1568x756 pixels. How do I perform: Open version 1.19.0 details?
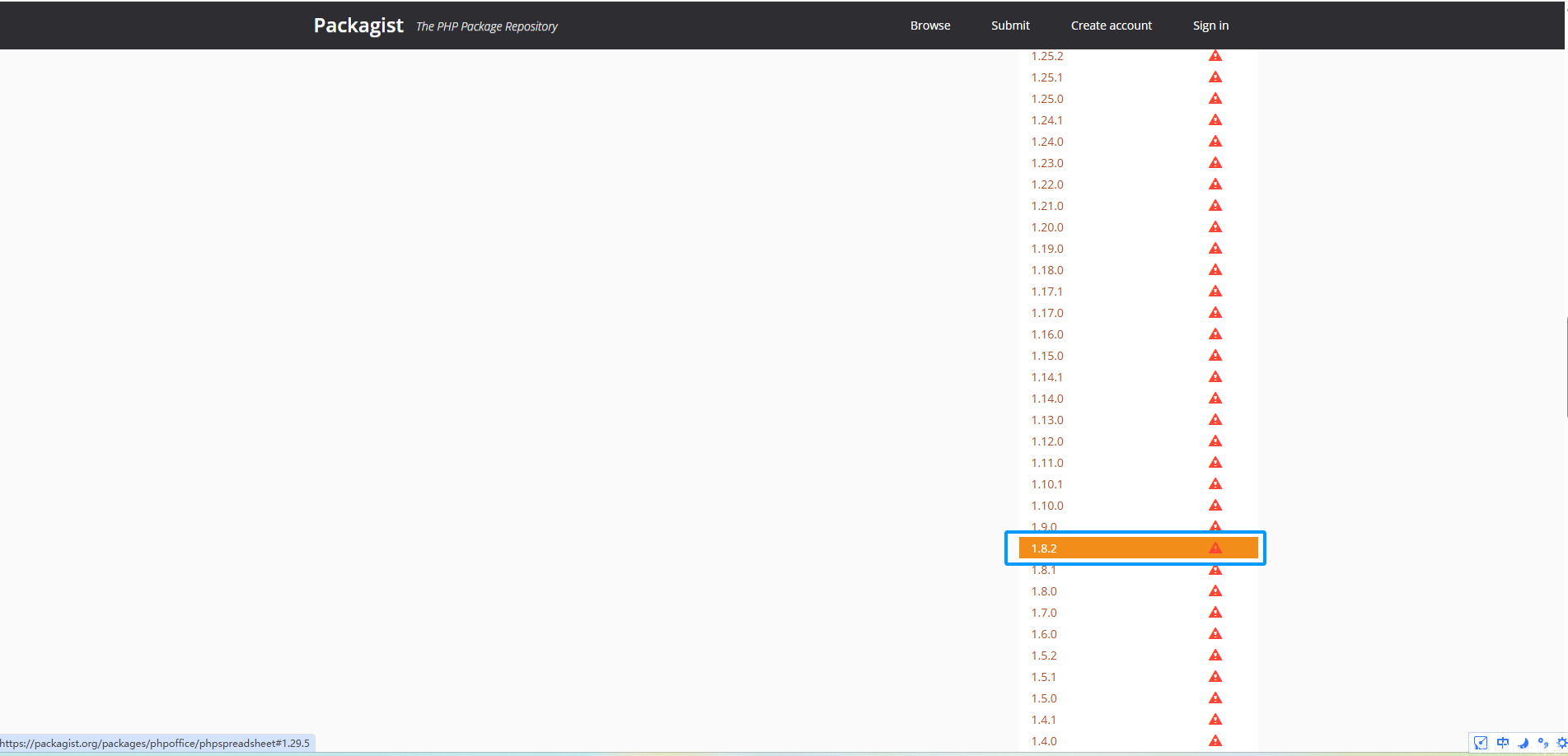(x=1046, y=248)
